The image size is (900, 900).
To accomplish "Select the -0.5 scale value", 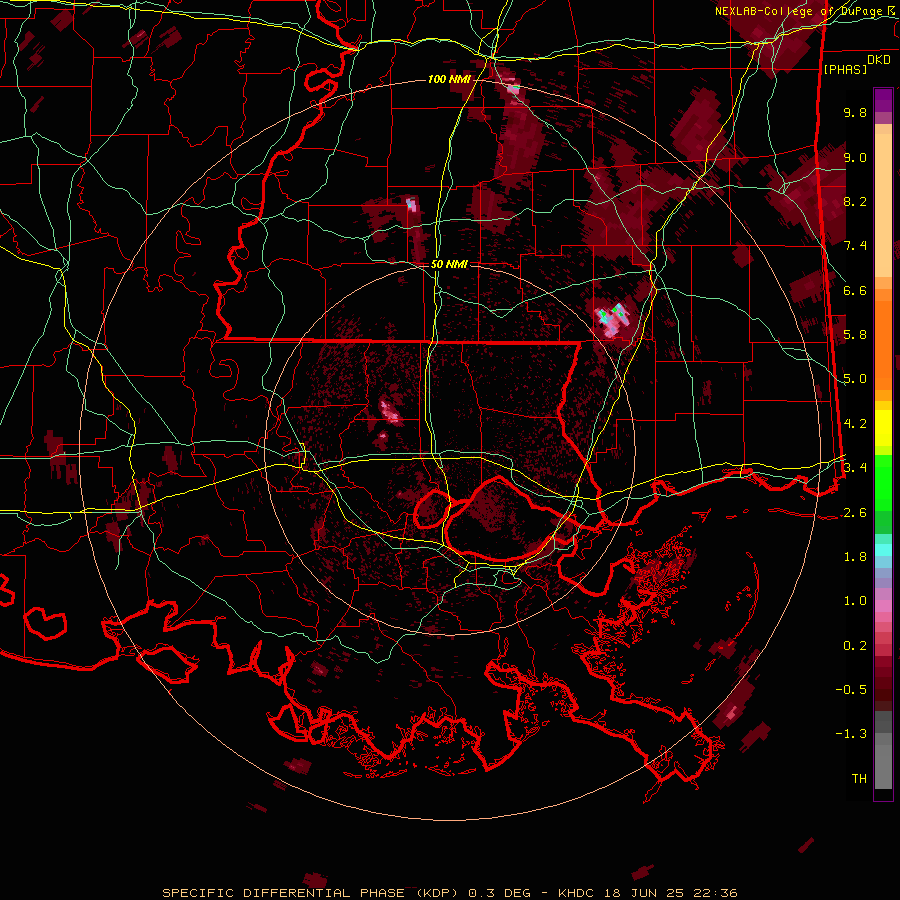I will coord(851,690).
